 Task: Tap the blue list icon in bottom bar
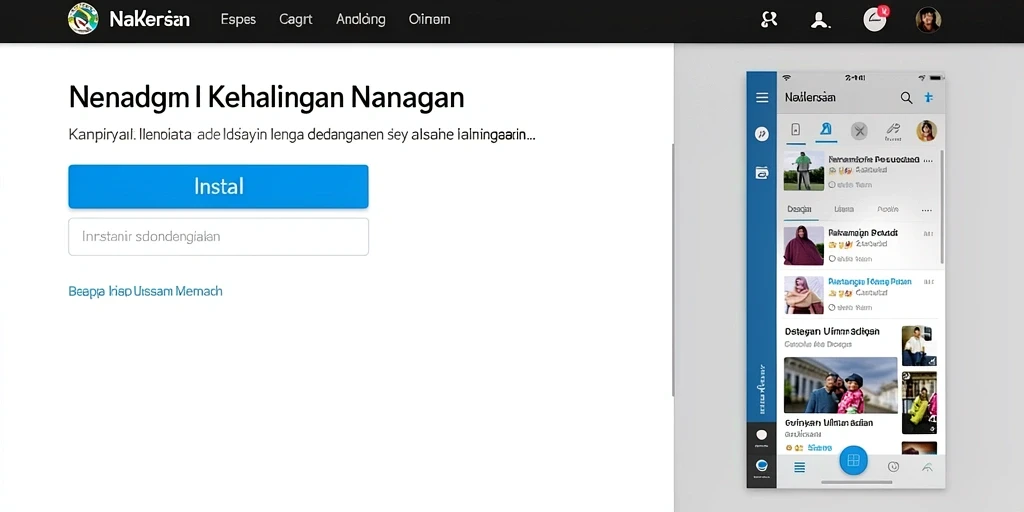click(x=799, y=467)
